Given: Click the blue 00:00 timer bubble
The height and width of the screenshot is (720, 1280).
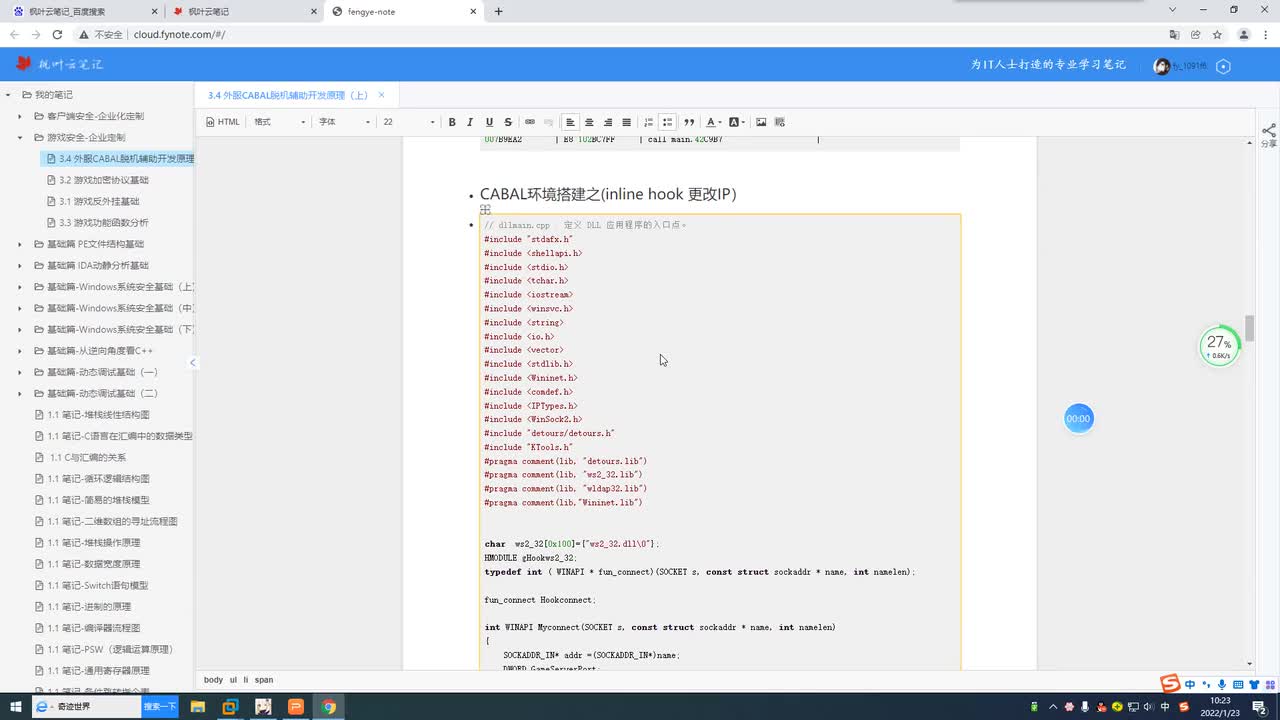Looking at the screenshot, I should pos(1078,419).
